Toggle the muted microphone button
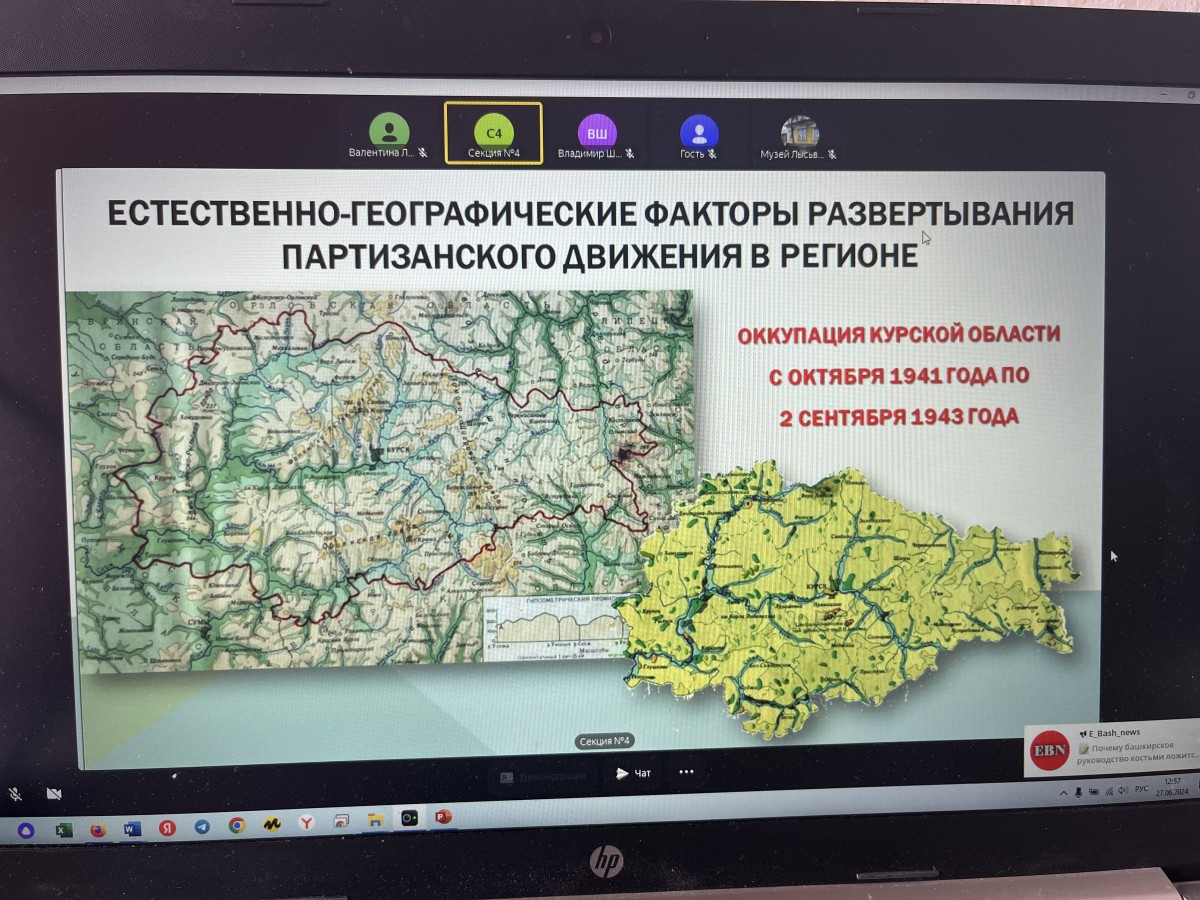Screen dimensions: 1200x900 [16, 794]
